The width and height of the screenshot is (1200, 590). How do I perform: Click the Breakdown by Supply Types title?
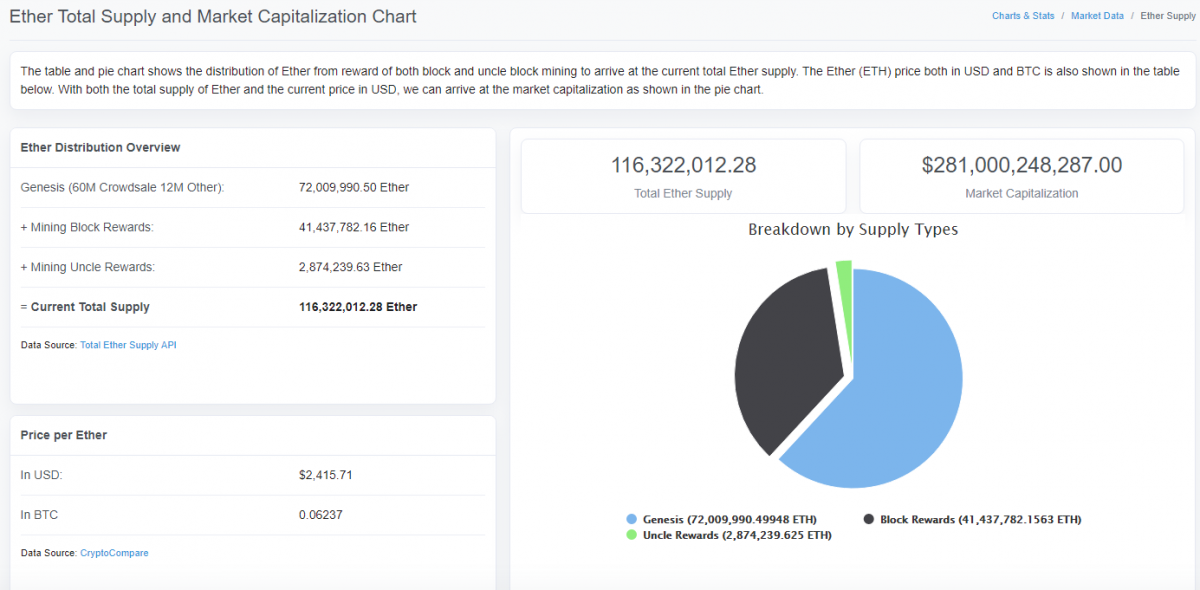click(852, 229)
